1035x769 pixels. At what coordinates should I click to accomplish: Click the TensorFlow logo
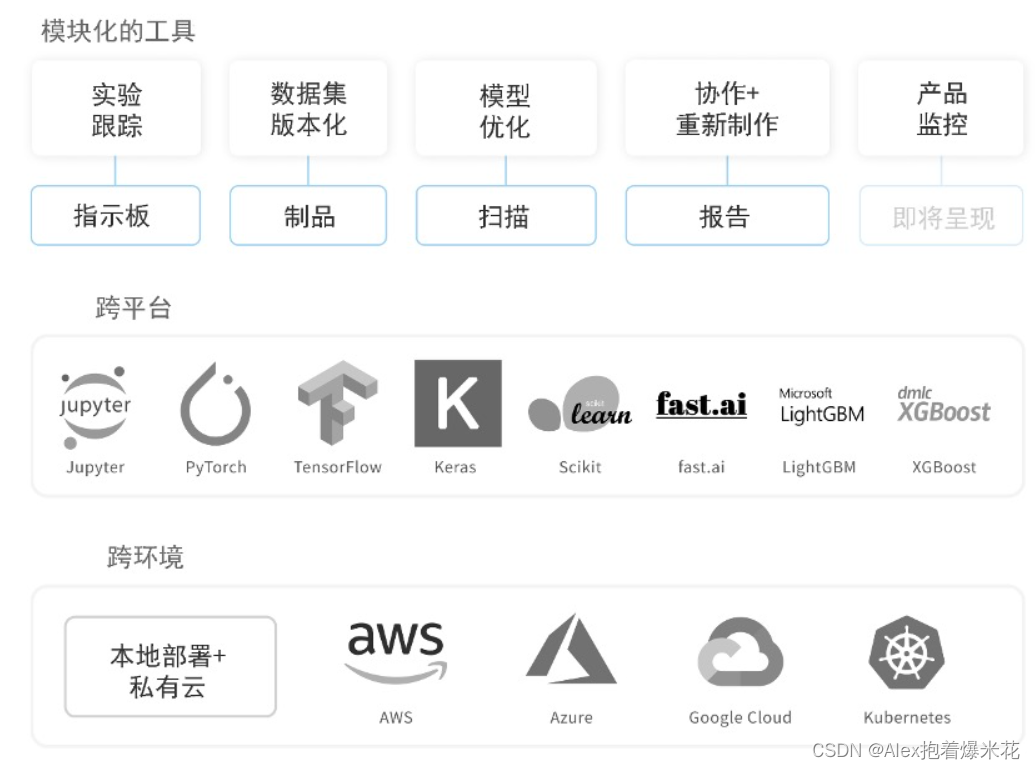tap(337, 403)
